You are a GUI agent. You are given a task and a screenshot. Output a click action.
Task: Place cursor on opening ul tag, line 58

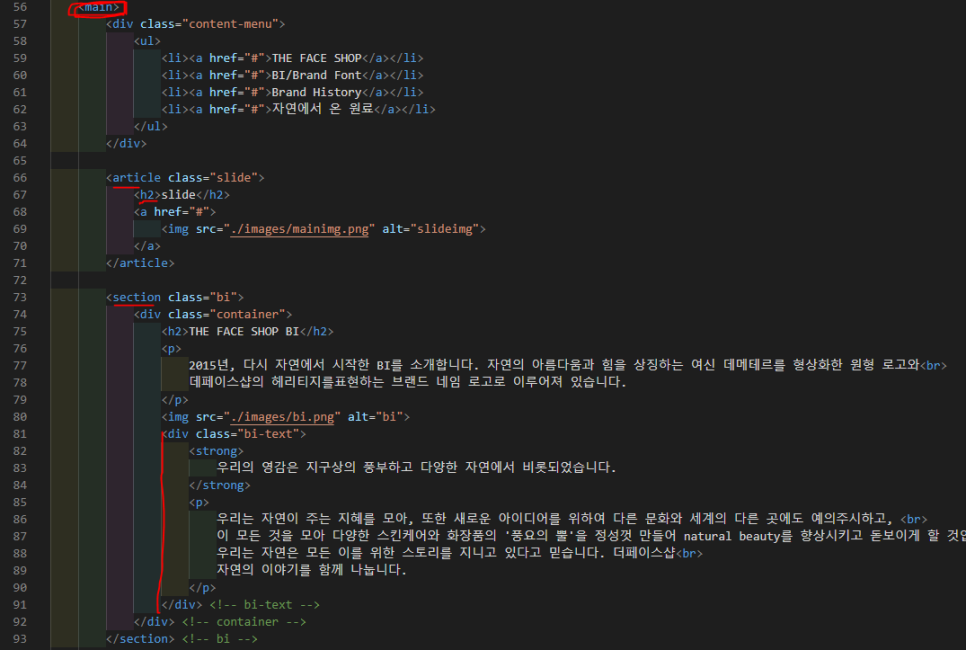pos(147,41)
